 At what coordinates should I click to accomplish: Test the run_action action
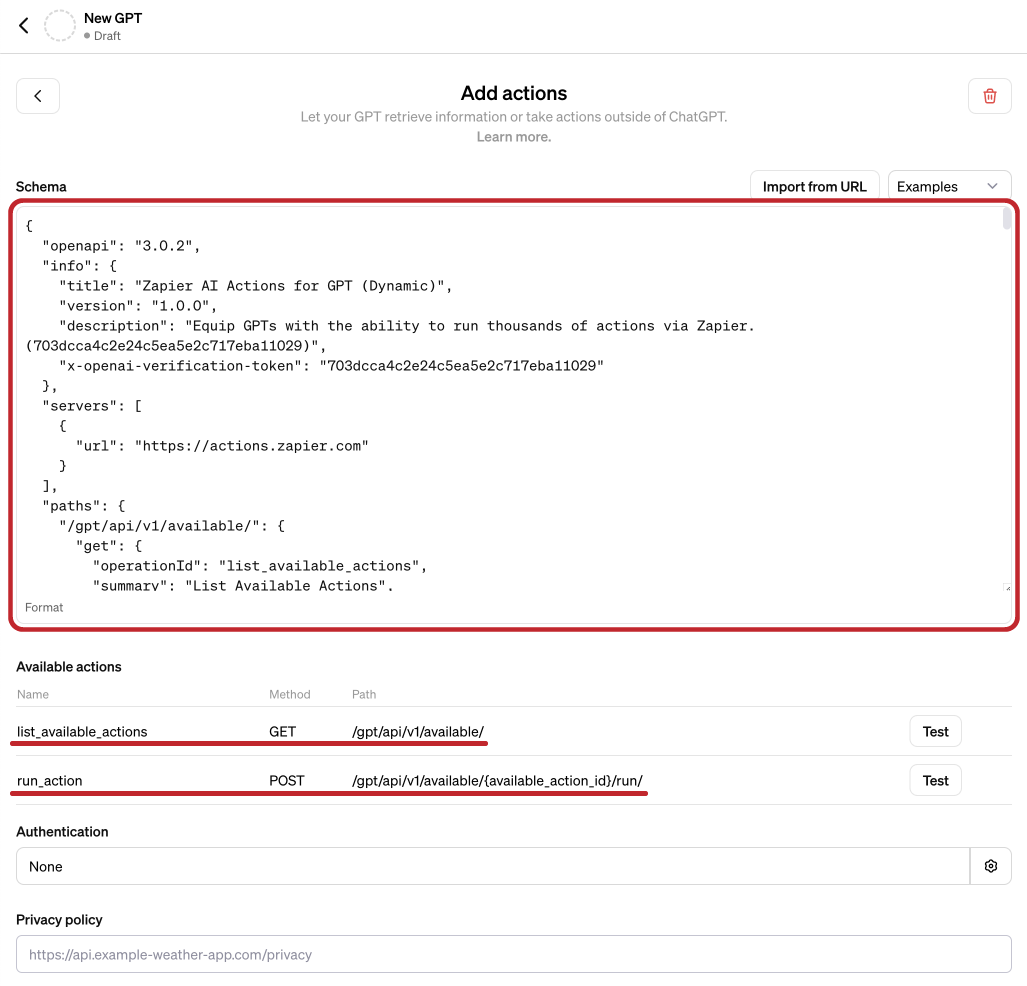click(x=935, y=780)
